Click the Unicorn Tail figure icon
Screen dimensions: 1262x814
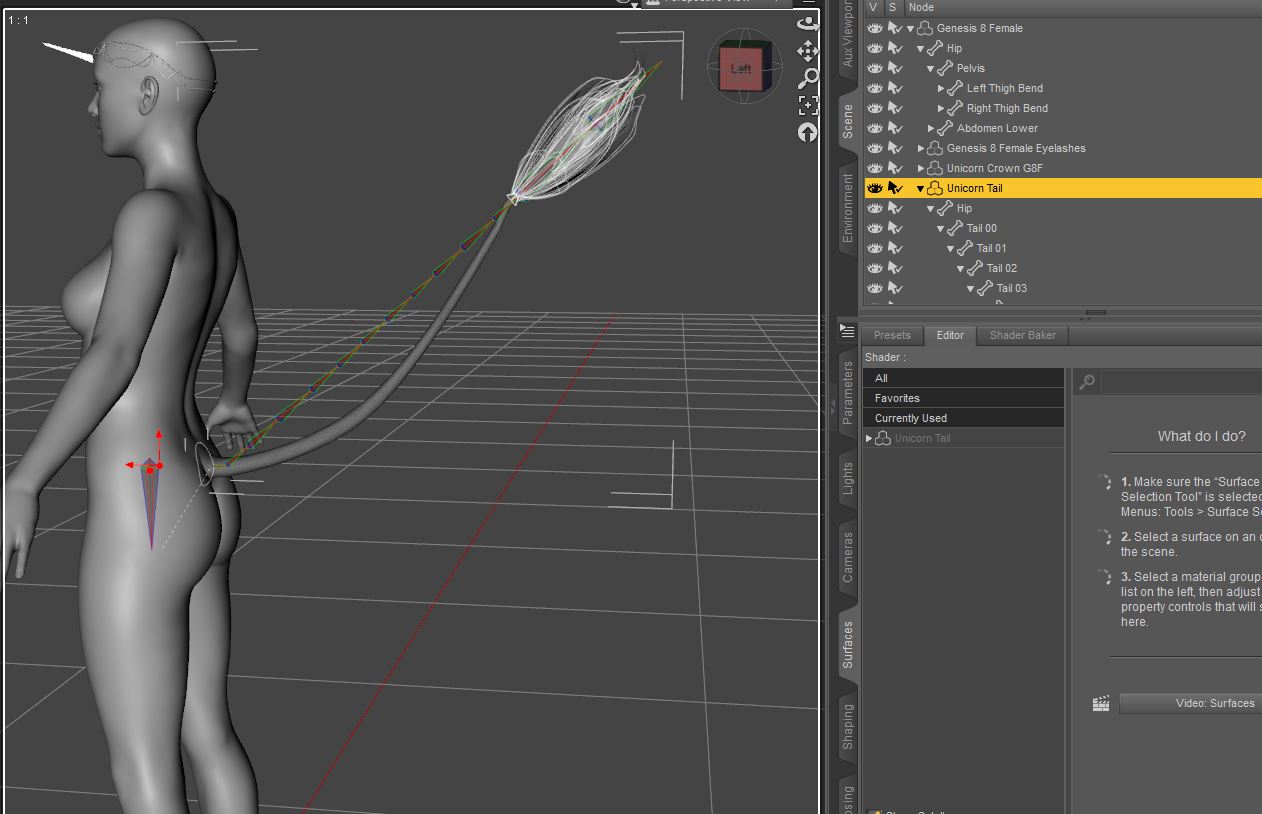pyautogui.click(x=935, y=188)
